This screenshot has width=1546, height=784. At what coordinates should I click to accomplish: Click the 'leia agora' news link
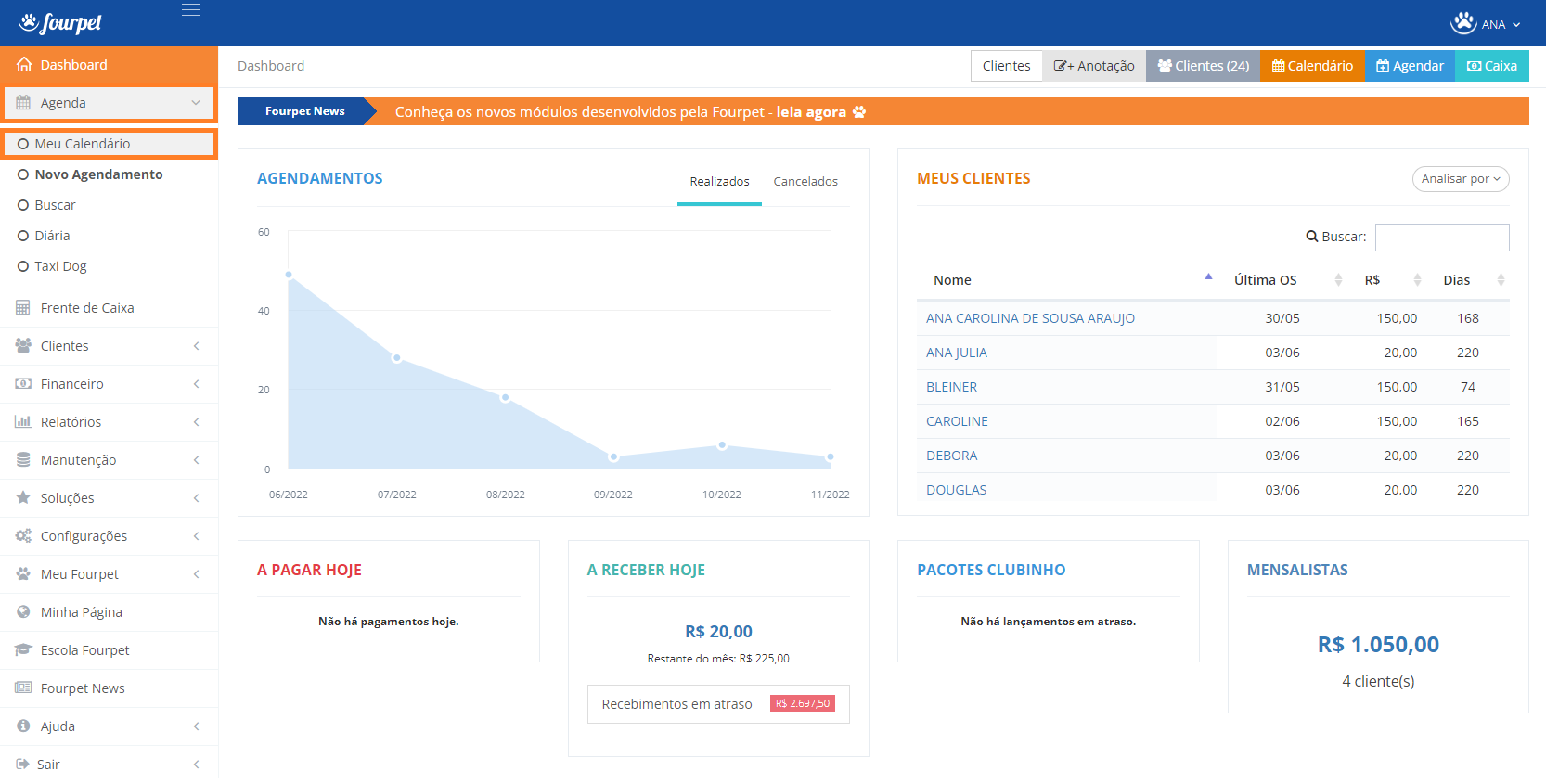click(811, 112)
